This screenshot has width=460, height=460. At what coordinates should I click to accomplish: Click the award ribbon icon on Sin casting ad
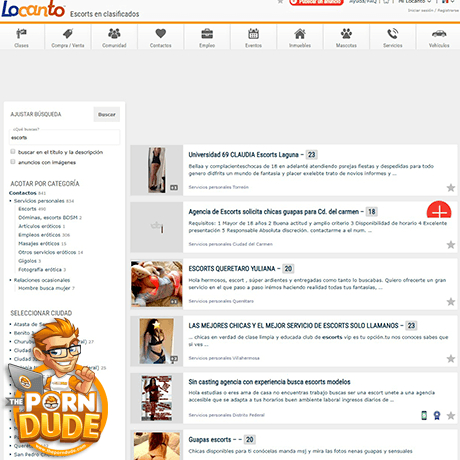pyautogui.click(x=437, y=415)
